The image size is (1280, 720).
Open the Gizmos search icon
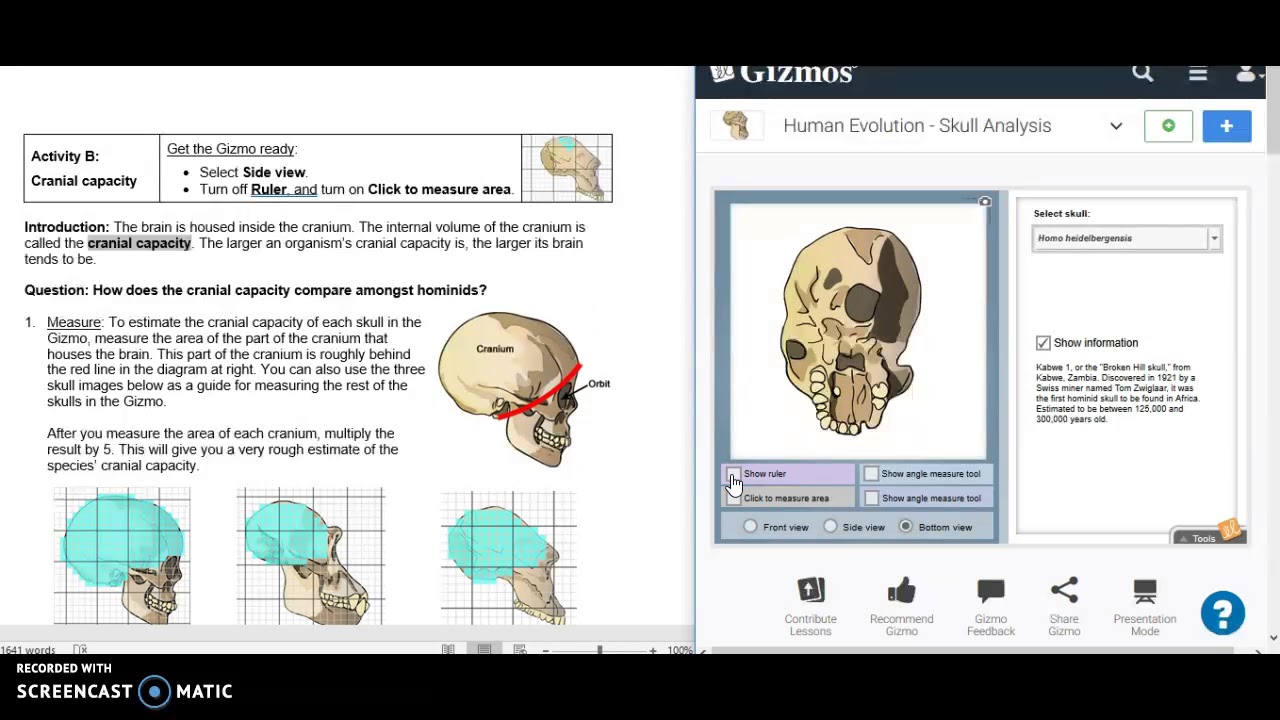click(1142, 73)
